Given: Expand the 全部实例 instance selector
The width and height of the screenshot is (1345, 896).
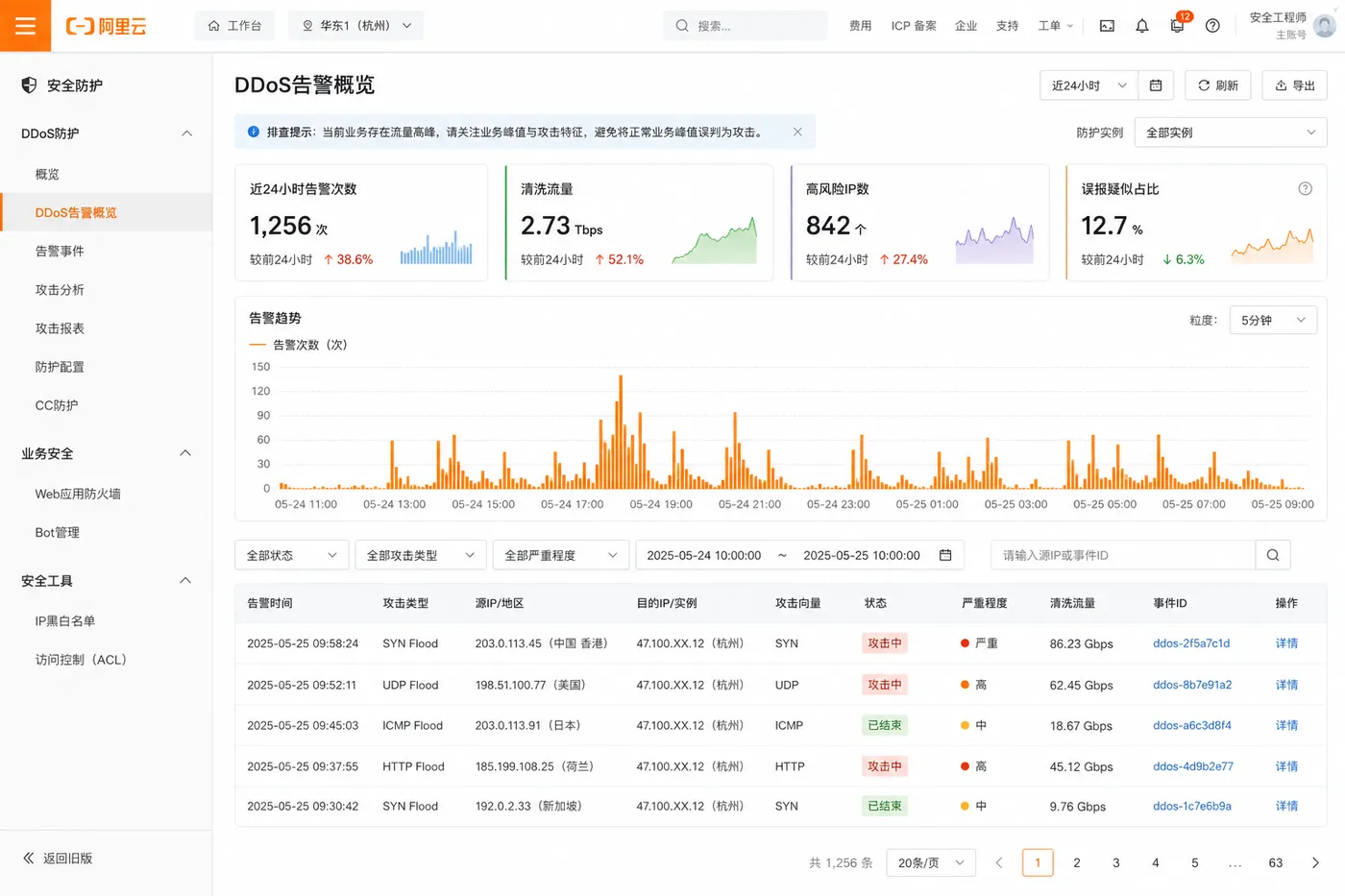Looking at the screenshot, I should pos(1231,133).
